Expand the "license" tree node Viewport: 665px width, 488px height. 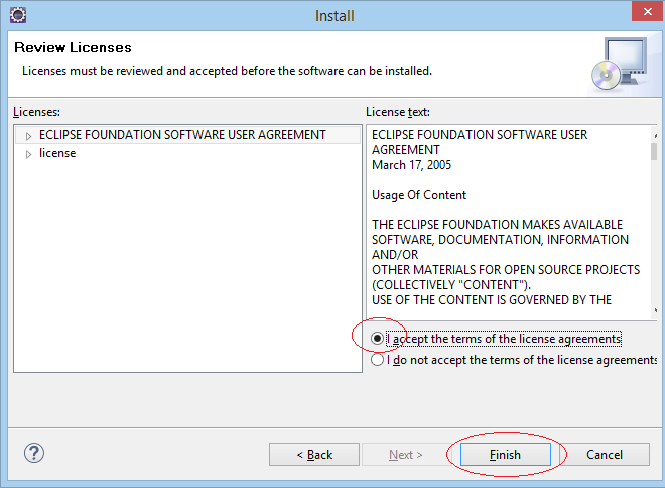pyautogui.click(x=28, y=154)
